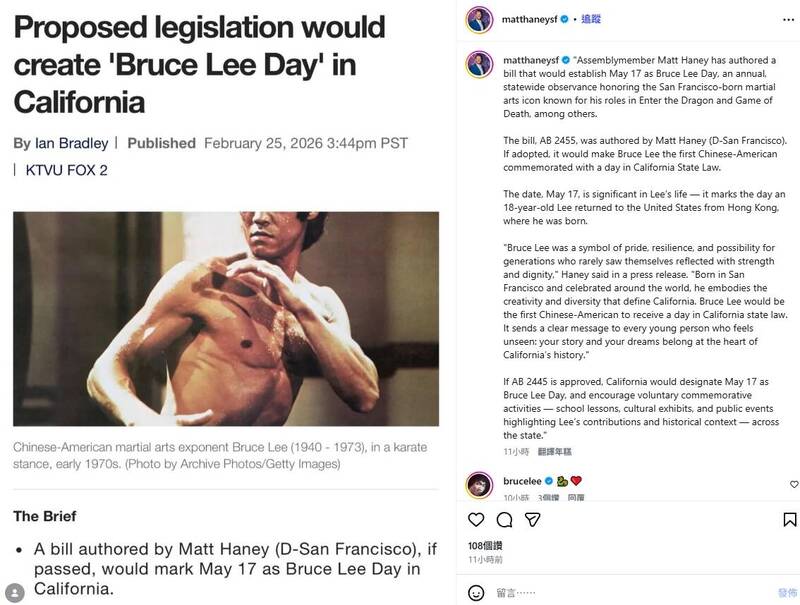This screenshot has width=800, height=605.
Task: Open matthaneysf profile picture in post header
Action: (479, 19)
